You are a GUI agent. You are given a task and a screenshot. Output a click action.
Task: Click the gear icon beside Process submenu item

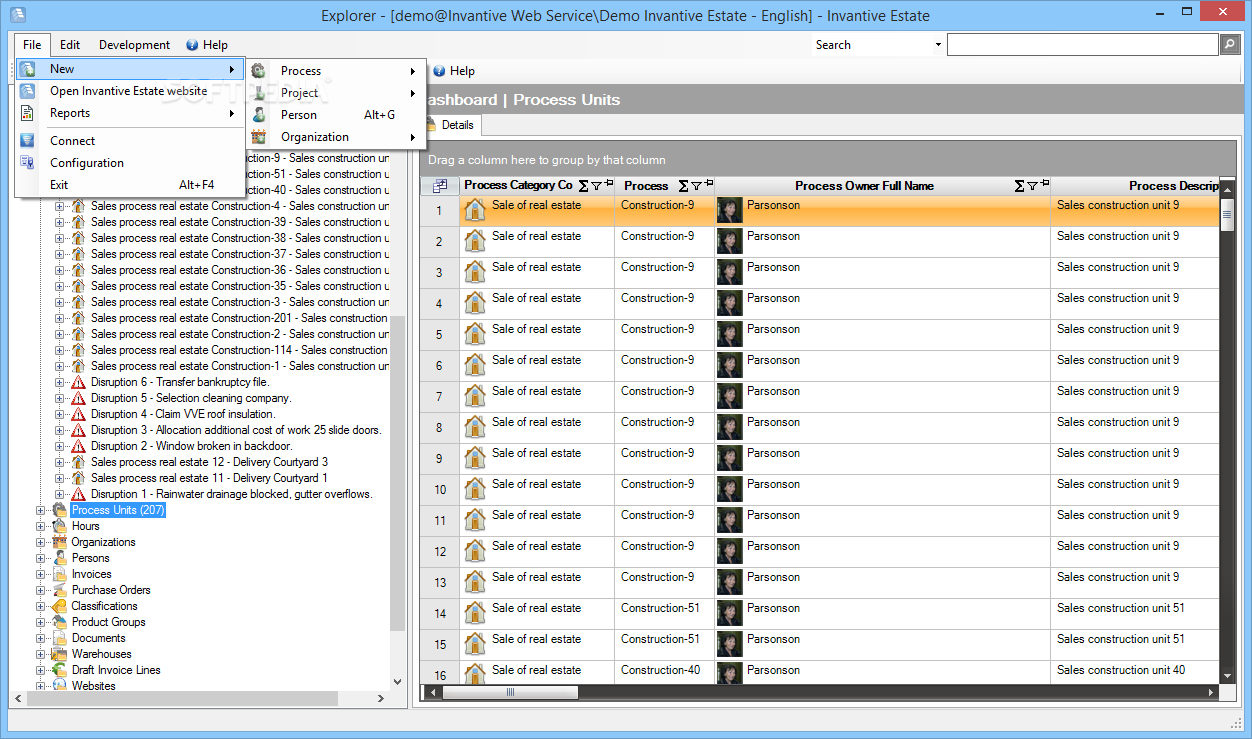point(259,71)
